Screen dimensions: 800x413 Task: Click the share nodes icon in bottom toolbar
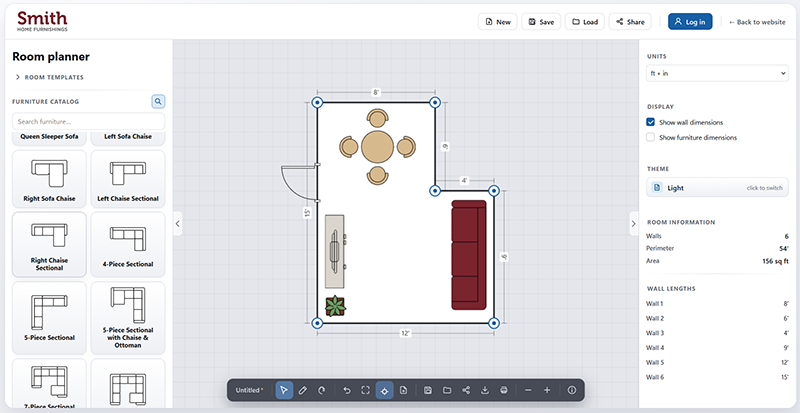tap(466, 390)
